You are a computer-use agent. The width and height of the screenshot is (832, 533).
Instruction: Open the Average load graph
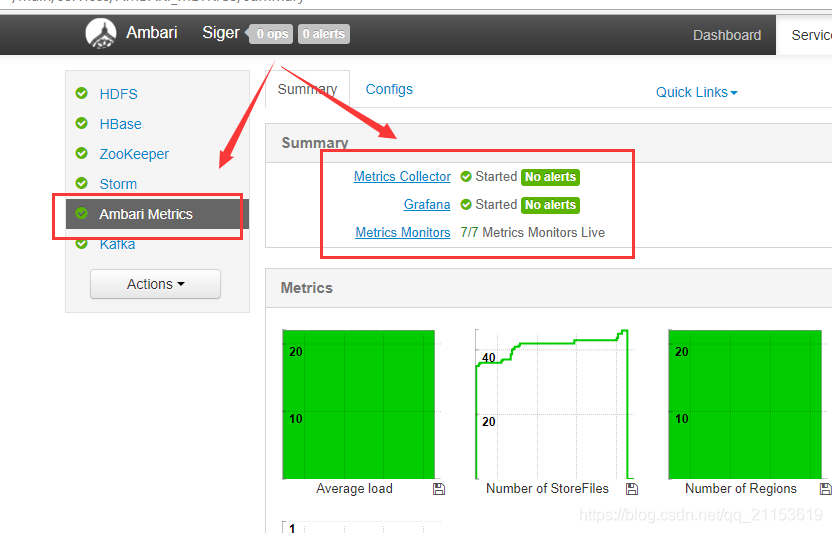click(x=359, y=405)
